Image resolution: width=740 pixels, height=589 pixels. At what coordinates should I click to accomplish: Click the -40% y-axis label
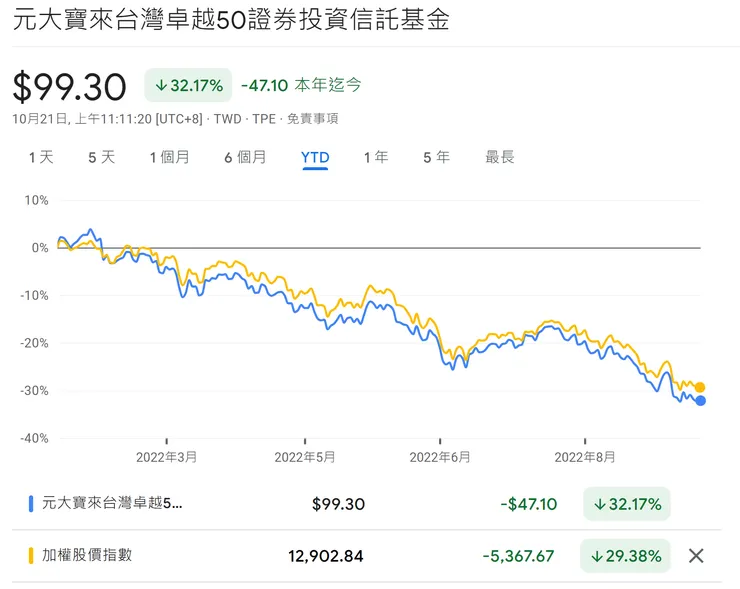pos(34,438)
